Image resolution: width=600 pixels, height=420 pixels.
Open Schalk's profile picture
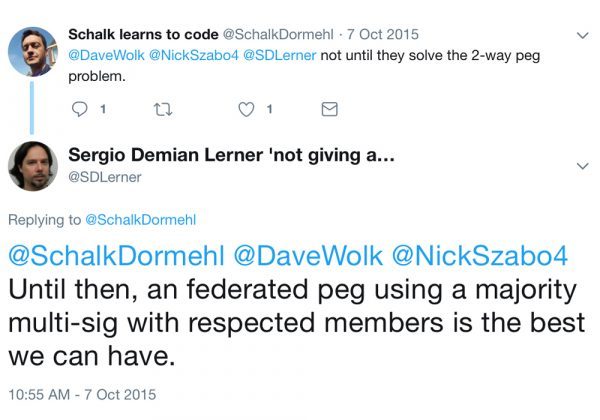coord(33,51)
